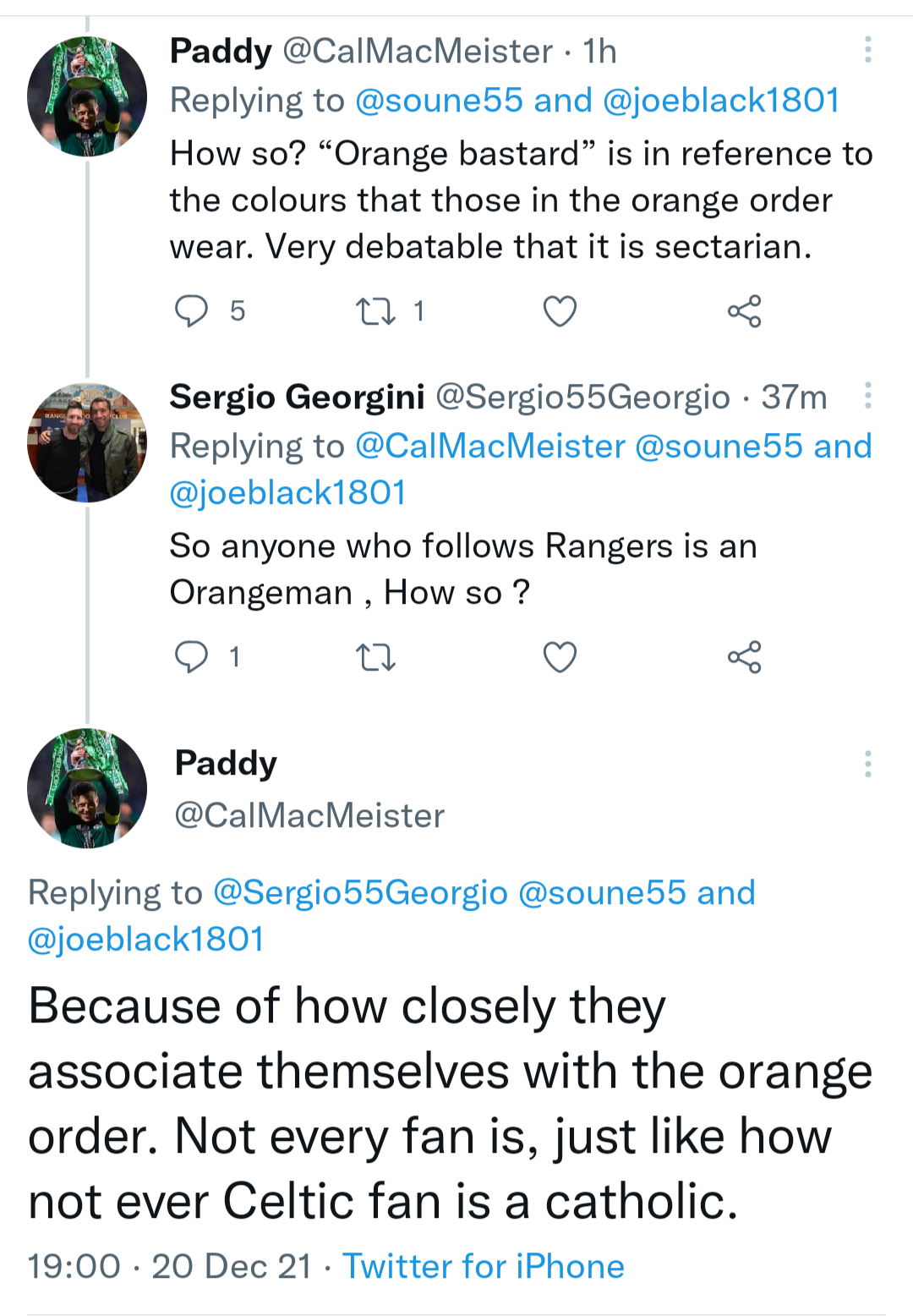Reply to Paddy's first tweet
913x1316 pixels.
[192, 311]
